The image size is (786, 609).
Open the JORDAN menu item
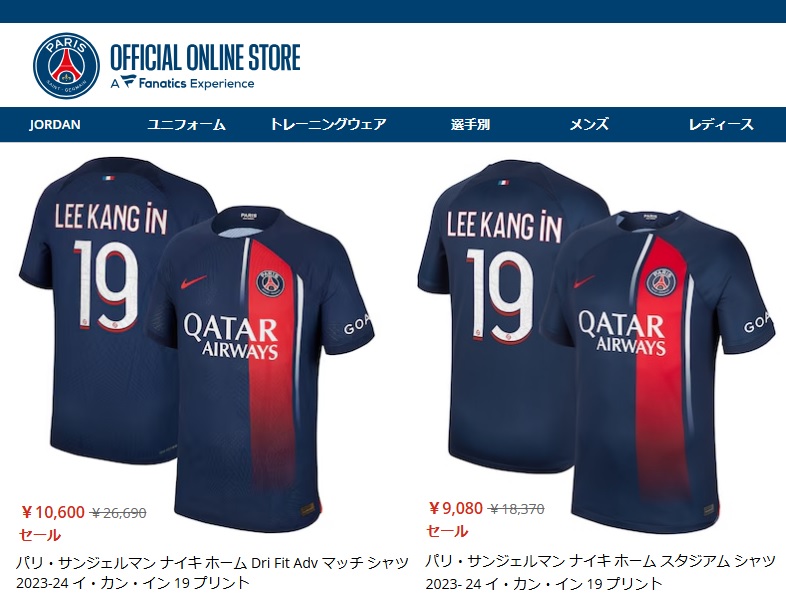(55, 124)
